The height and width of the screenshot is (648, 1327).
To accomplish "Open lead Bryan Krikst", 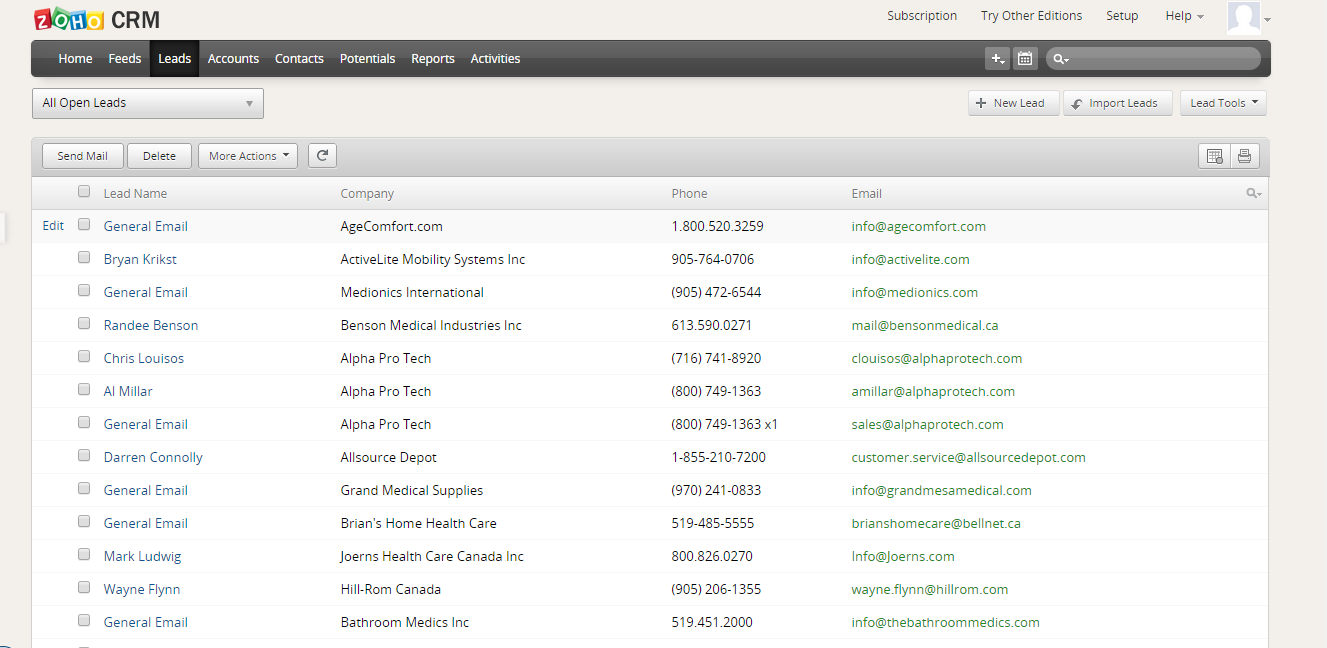I will (140, 259).
